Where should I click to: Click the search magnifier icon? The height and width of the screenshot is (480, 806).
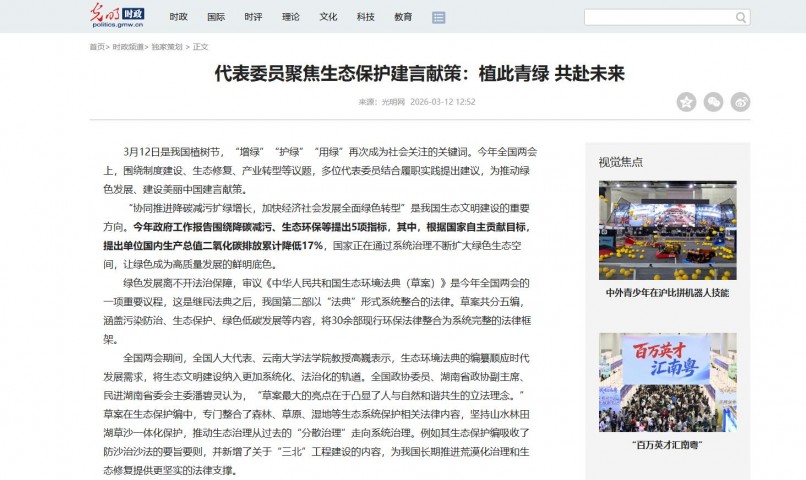pos(741,17)
